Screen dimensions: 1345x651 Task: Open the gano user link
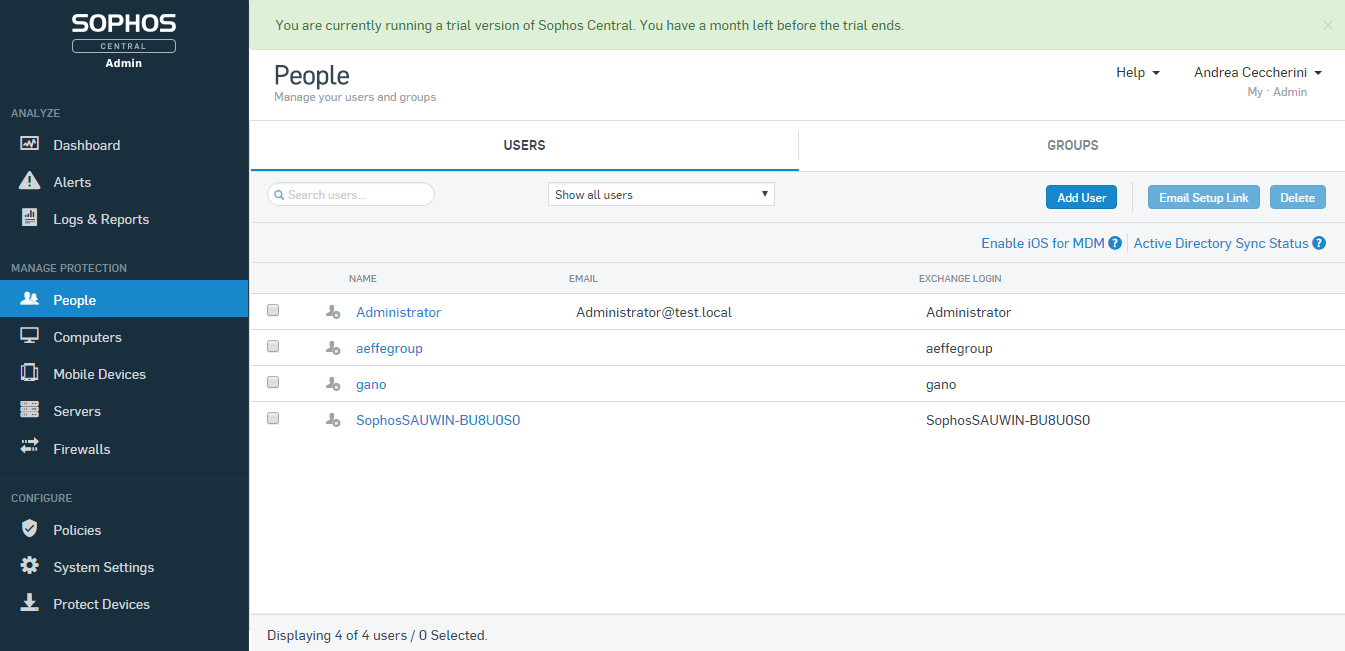tap(371, 384)
